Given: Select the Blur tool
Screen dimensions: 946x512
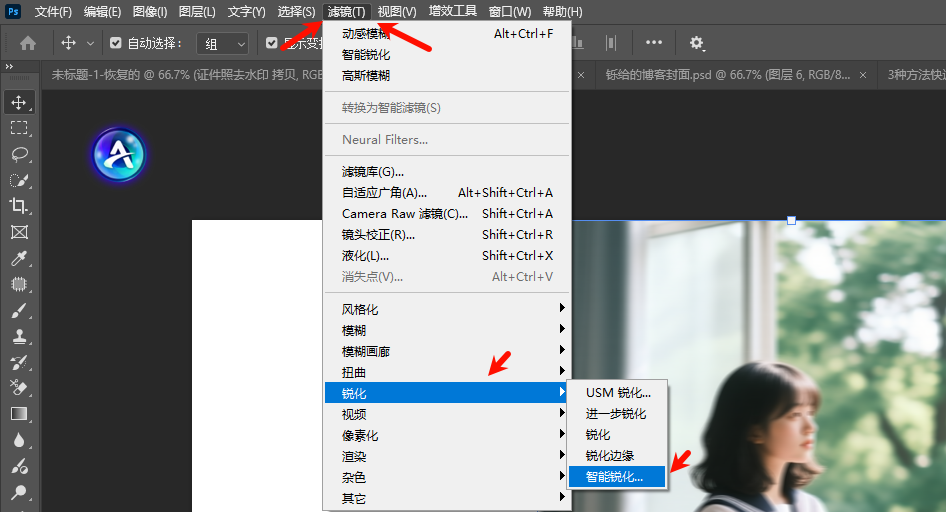Looking at the screenshot, I should (x=19, y=440).
